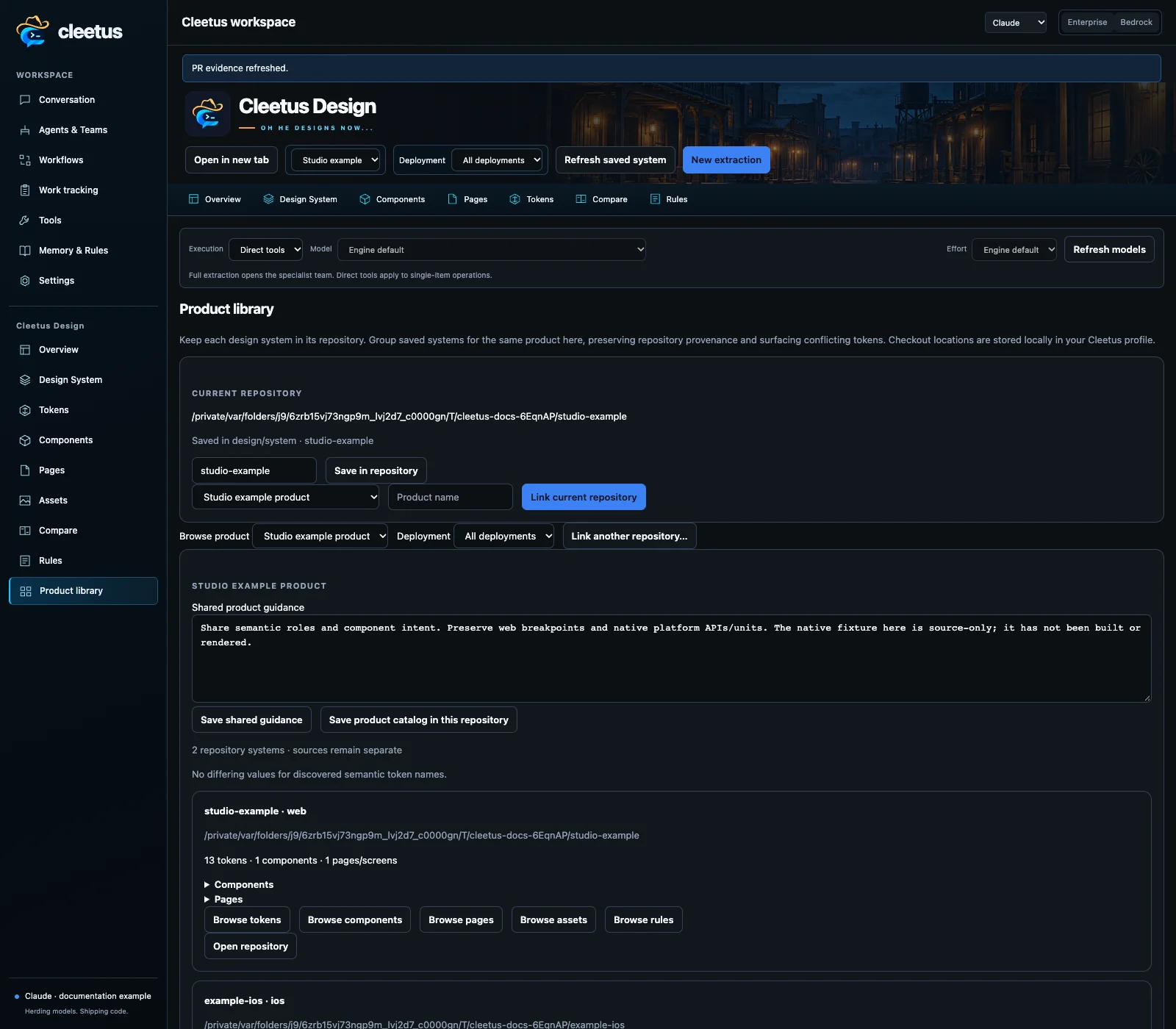
Task: Open the Pages tab label
Action: click(476, 199)
